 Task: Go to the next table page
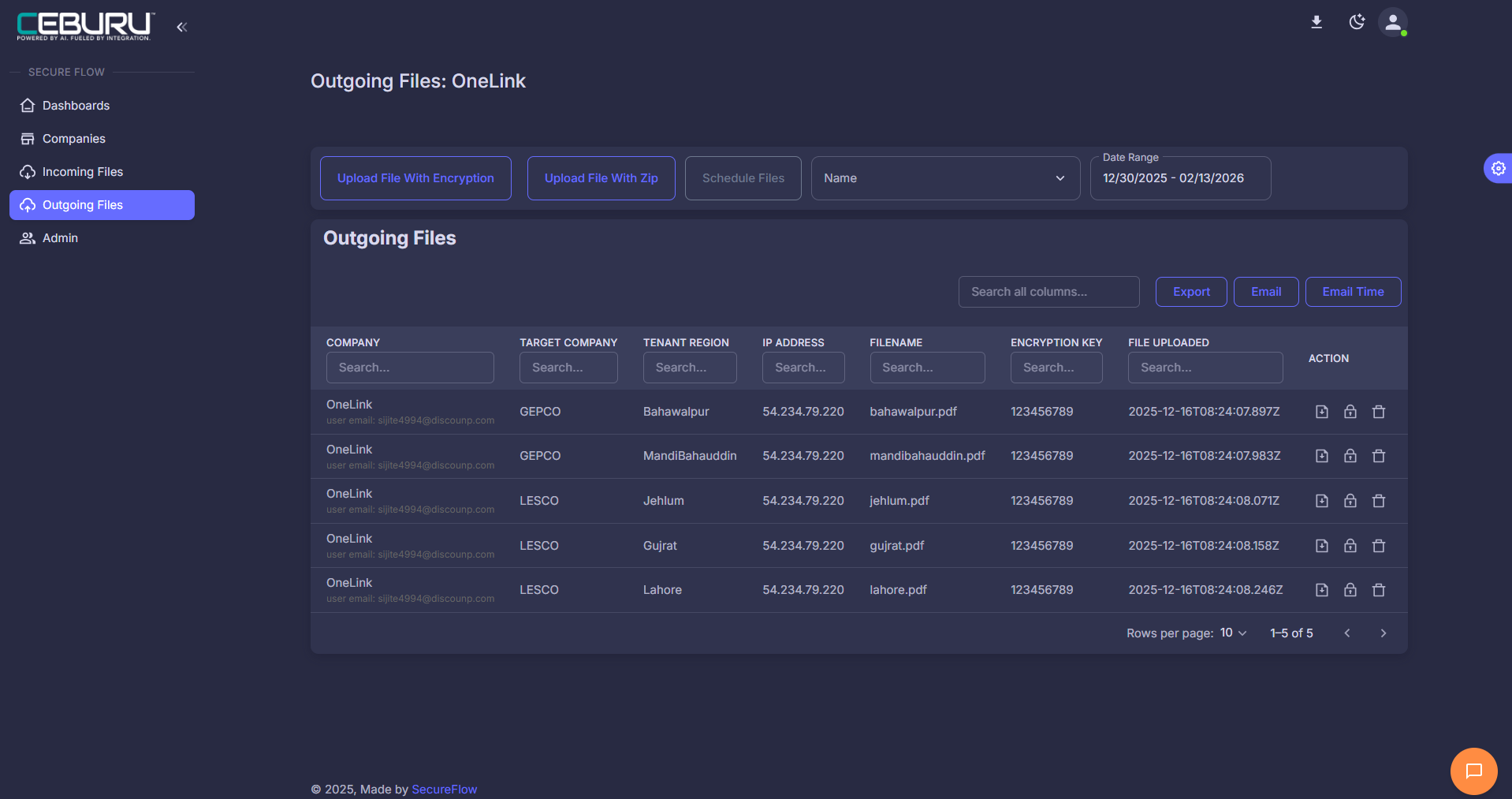tap(1383, 633)
